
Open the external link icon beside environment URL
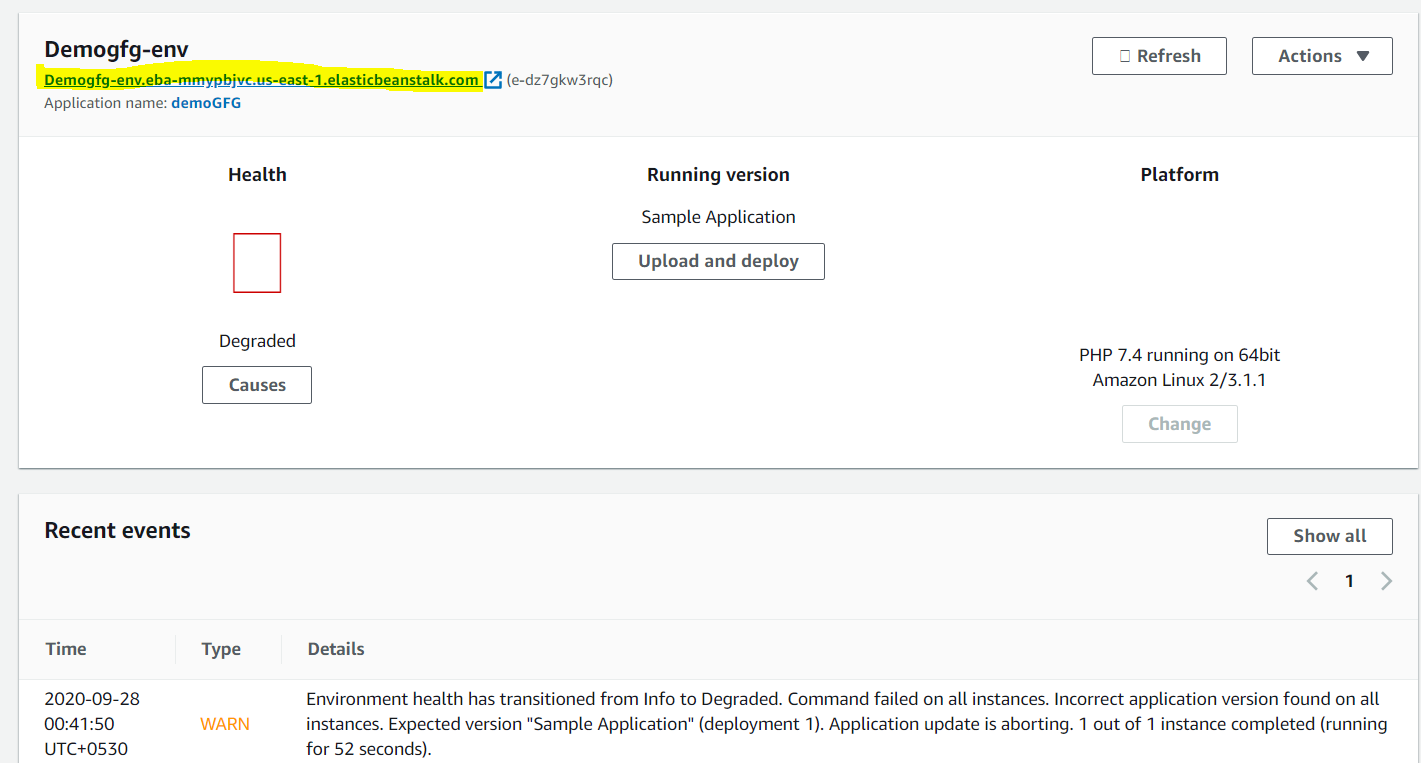pos(493,80)
